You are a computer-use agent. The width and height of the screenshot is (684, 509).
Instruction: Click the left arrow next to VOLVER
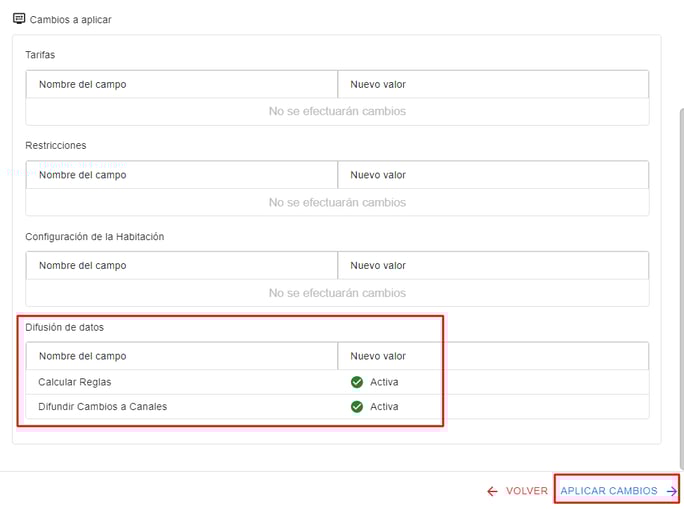point(492,491)
